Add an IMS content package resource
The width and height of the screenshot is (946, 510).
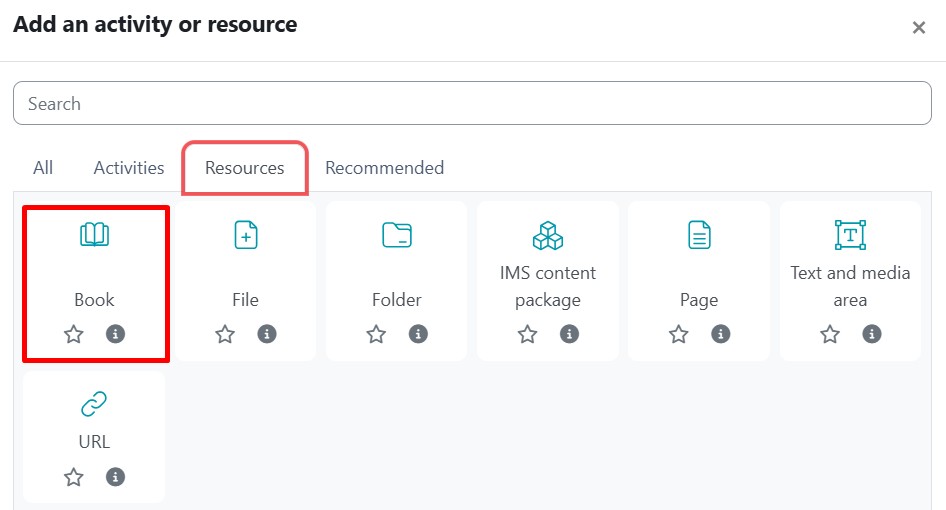547,237
